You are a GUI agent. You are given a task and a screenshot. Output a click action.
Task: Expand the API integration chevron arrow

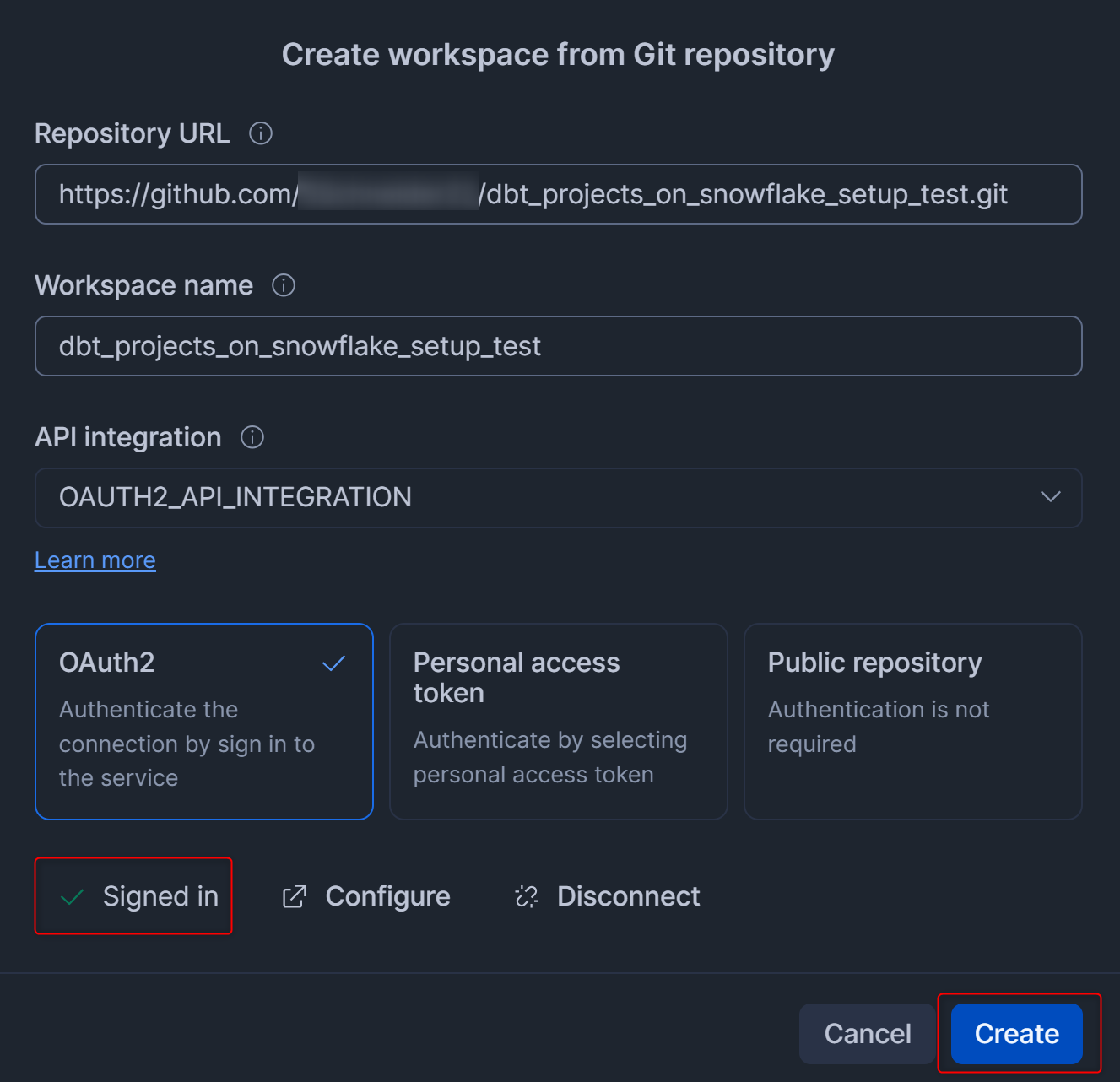pyautogui.click(x=1050, y=497)
